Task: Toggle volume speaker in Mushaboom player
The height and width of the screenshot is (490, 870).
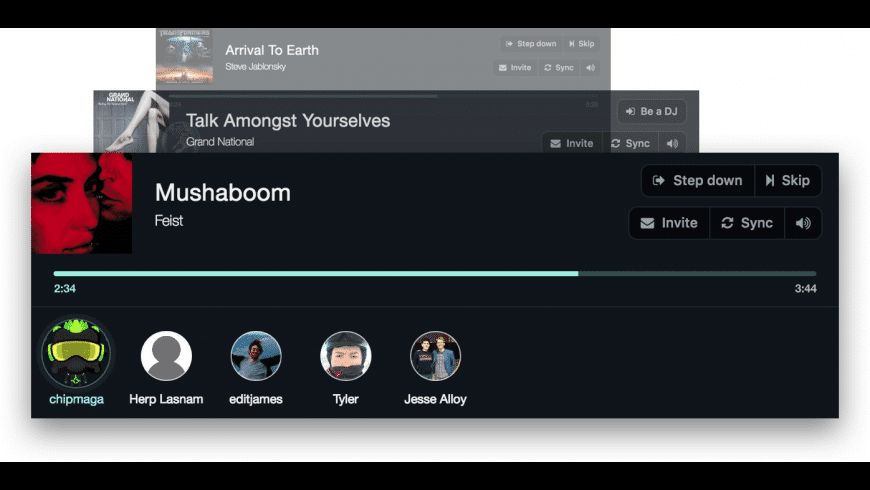Action: pyautogui.click(x=803, y=223)
